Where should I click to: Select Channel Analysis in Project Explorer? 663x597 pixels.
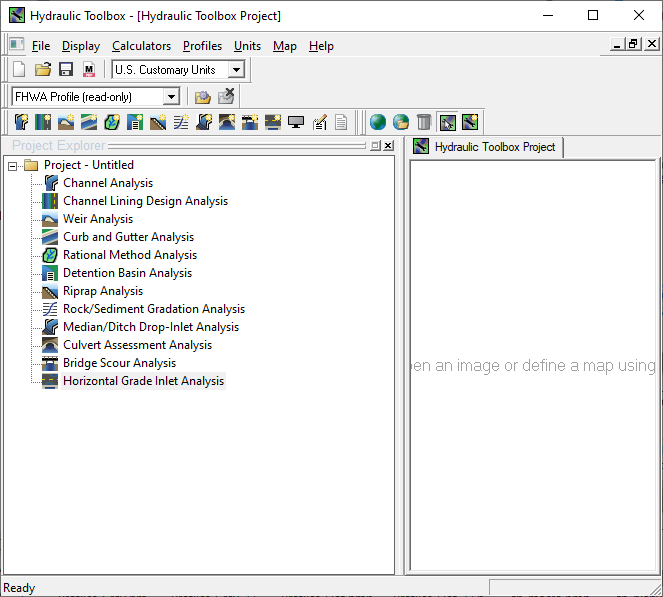tap(108, 183)
